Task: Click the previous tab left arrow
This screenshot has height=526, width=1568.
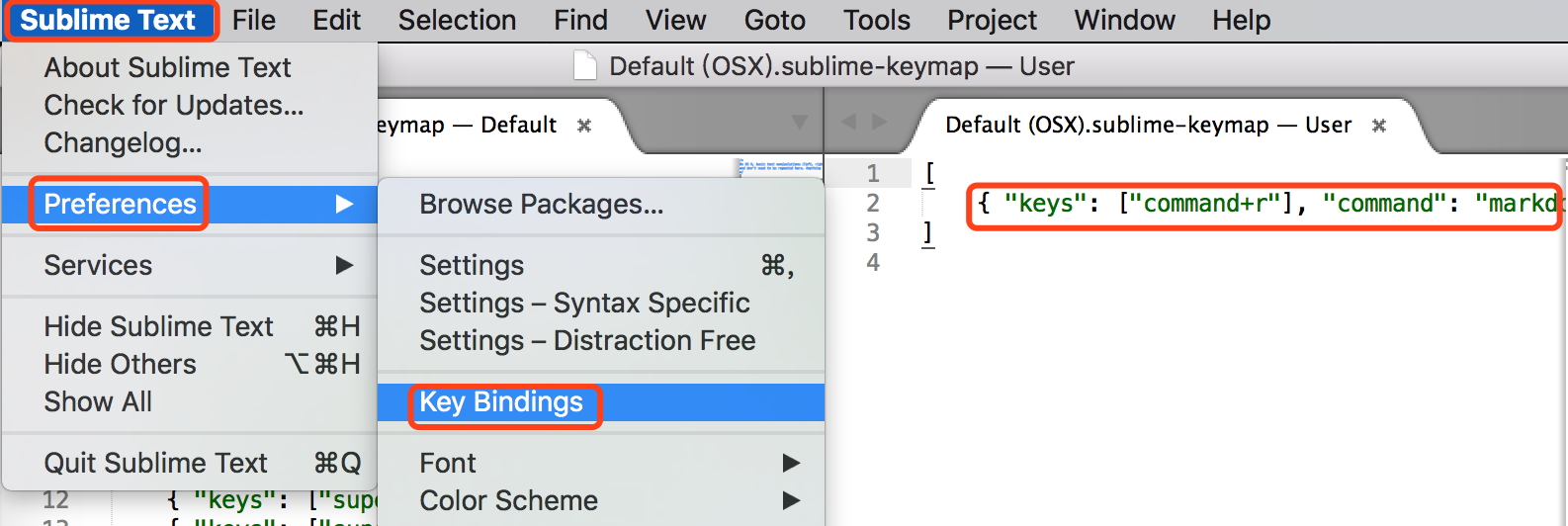Action: (848, 122)
